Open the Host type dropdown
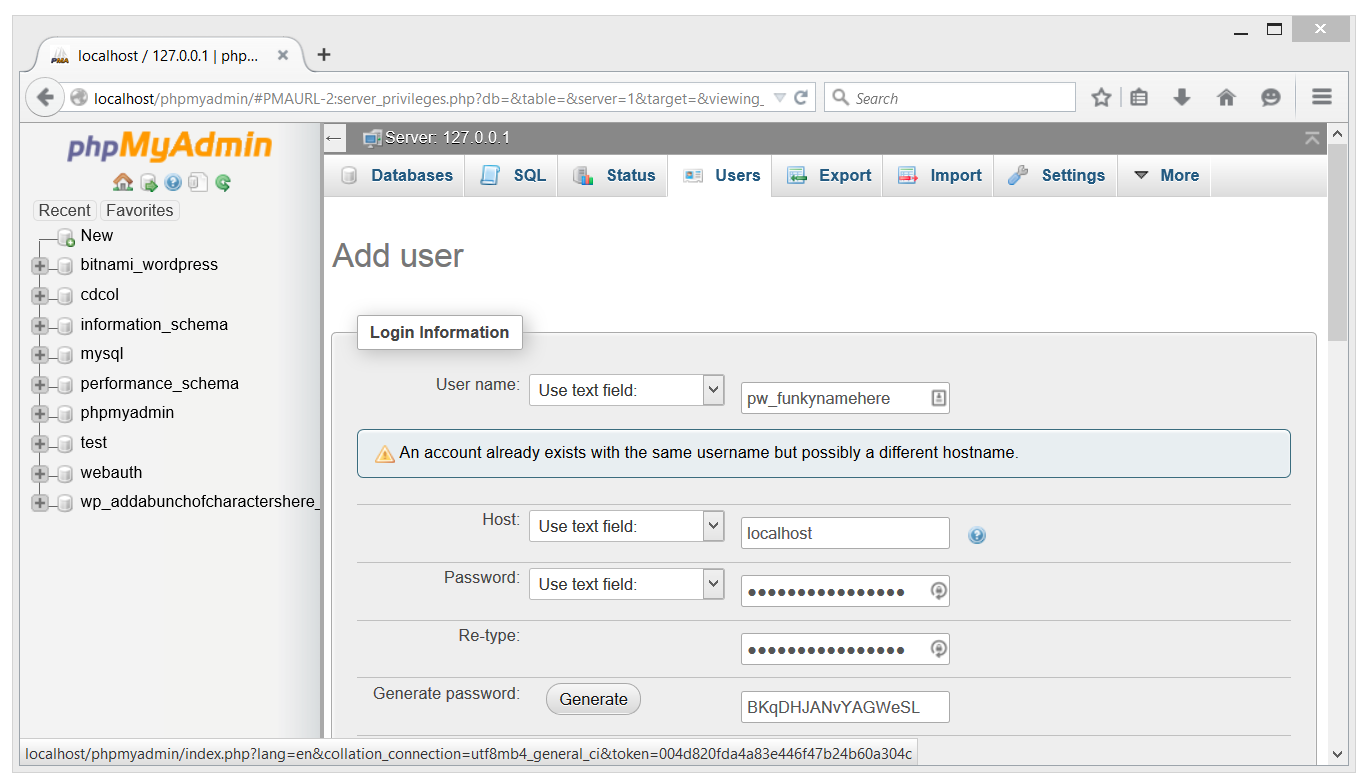 626,526
